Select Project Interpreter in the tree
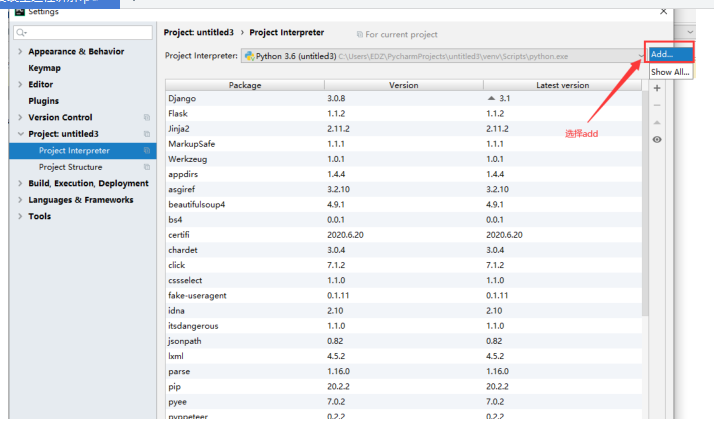714x440 pixels. click(82, 151)
